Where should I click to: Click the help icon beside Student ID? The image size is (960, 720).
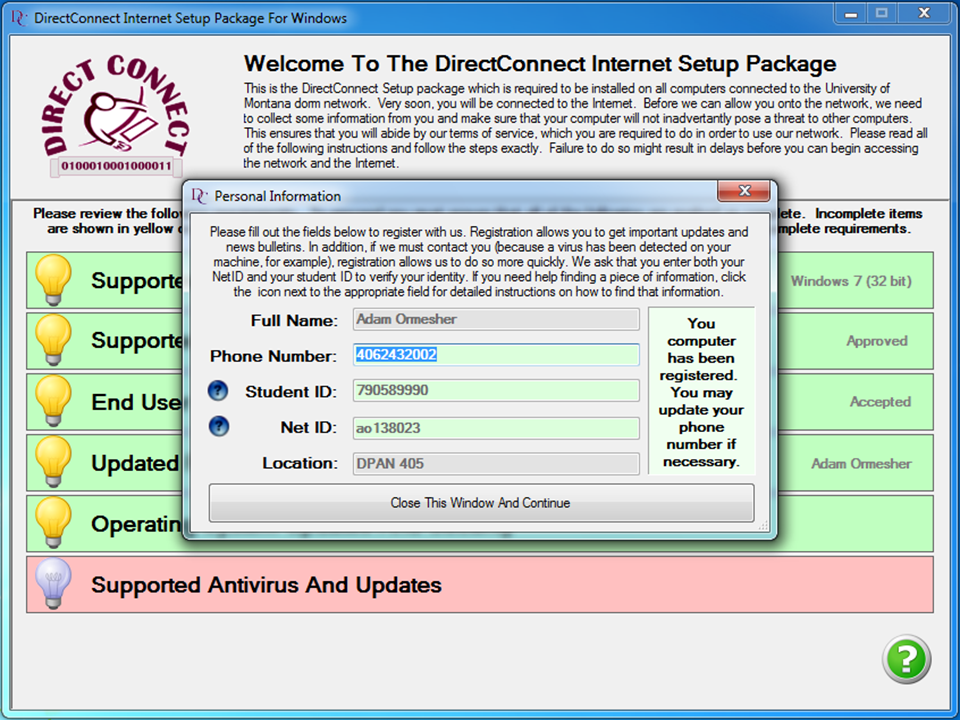click(x=218, y=391)
